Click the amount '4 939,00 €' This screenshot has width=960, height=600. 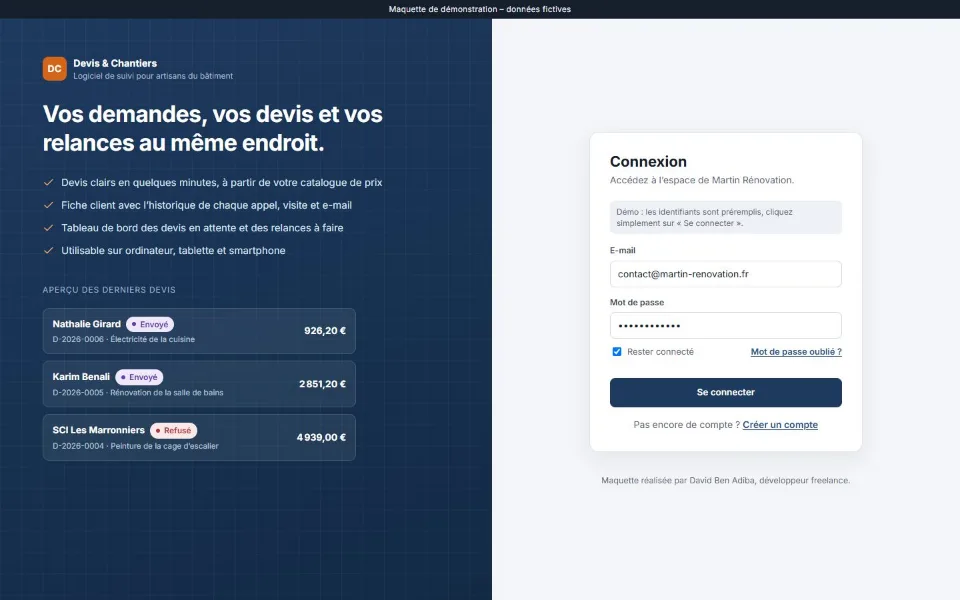click(x=321, y=437)
